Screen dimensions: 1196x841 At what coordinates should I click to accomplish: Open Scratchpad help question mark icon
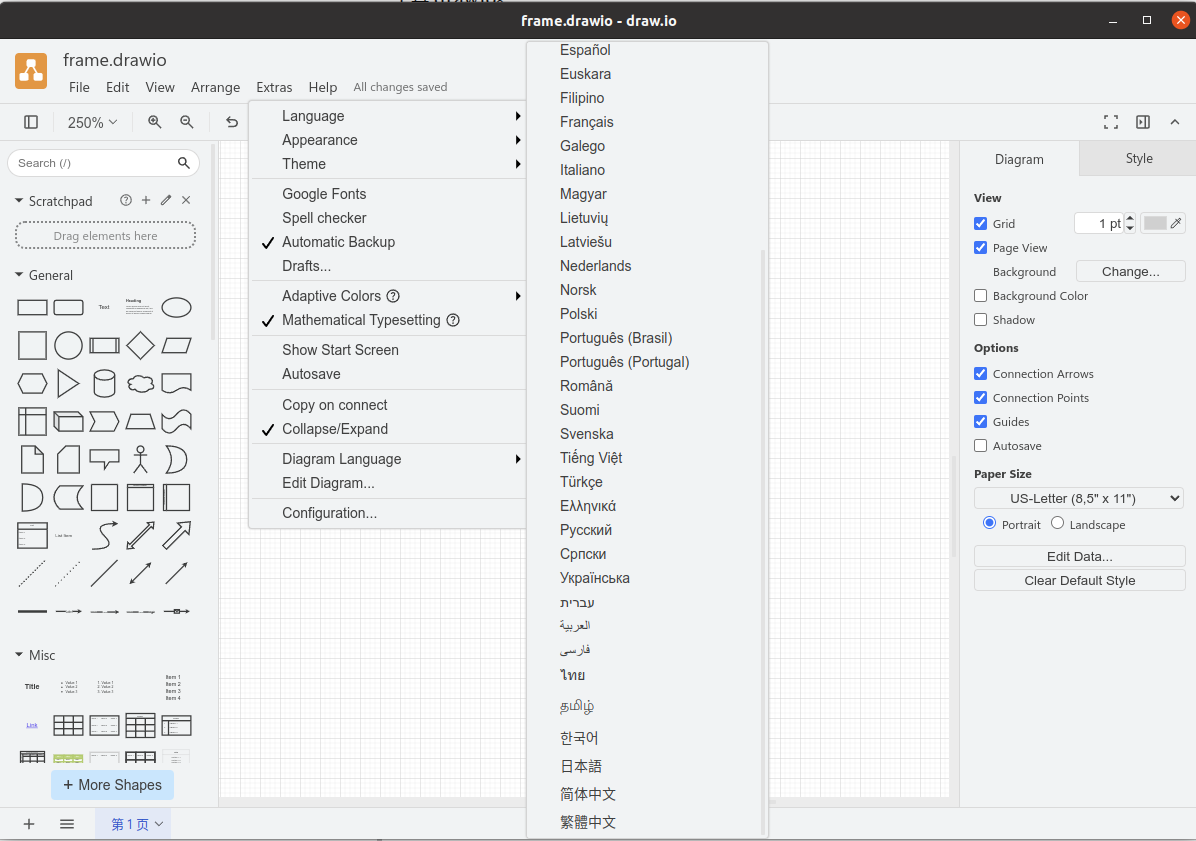[126, 201]
